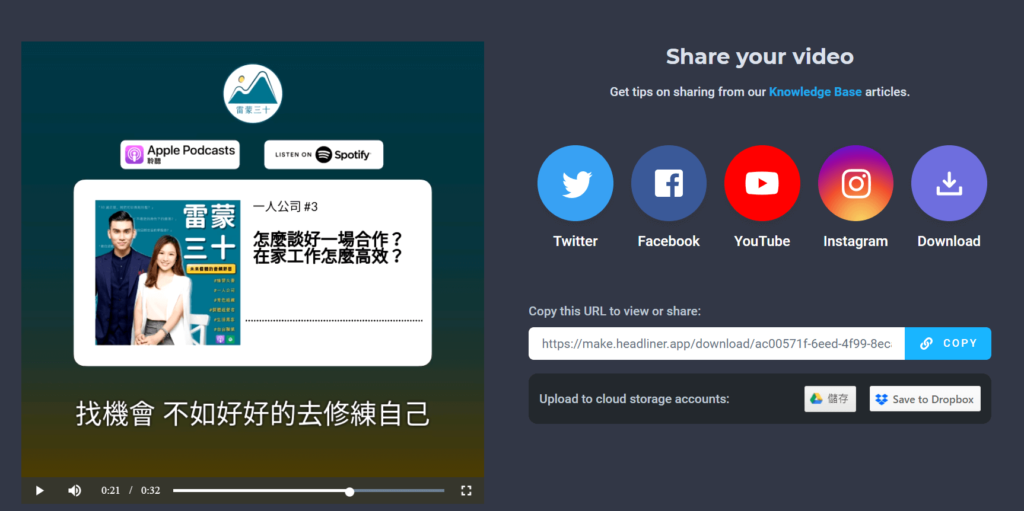
Task: Upload the video with the YouTube icon
Action: tap(762, 184)
